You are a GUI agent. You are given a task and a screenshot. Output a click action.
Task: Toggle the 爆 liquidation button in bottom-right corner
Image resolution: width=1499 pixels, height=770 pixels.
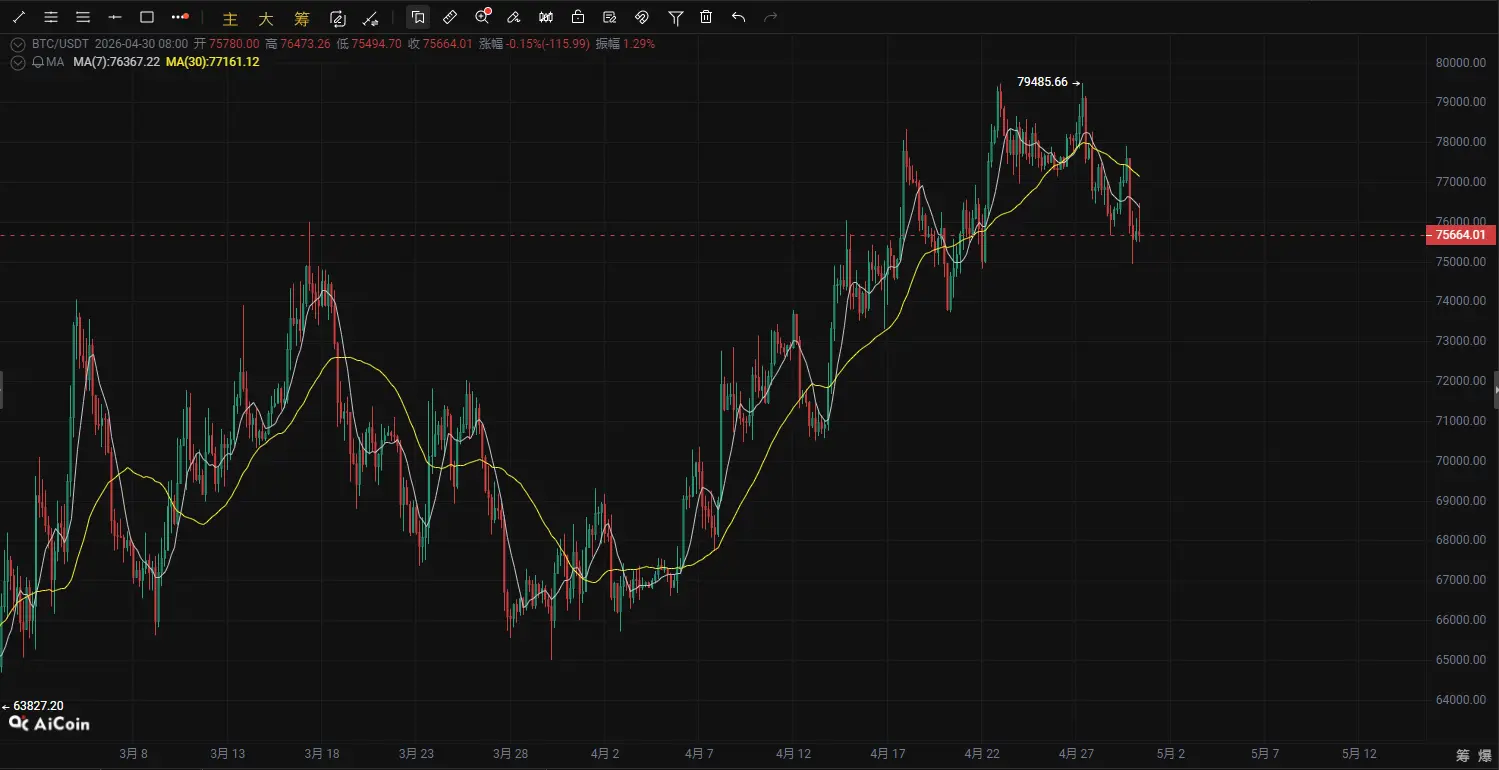pyautogui.click(x=1483, y=754)
